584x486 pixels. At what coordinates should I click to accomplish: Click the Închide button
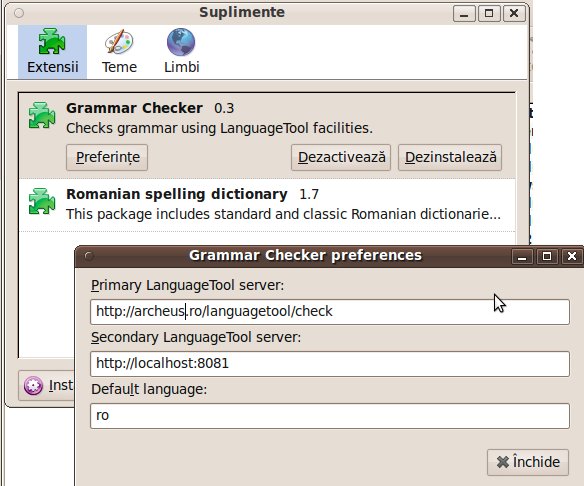[528, 462]
